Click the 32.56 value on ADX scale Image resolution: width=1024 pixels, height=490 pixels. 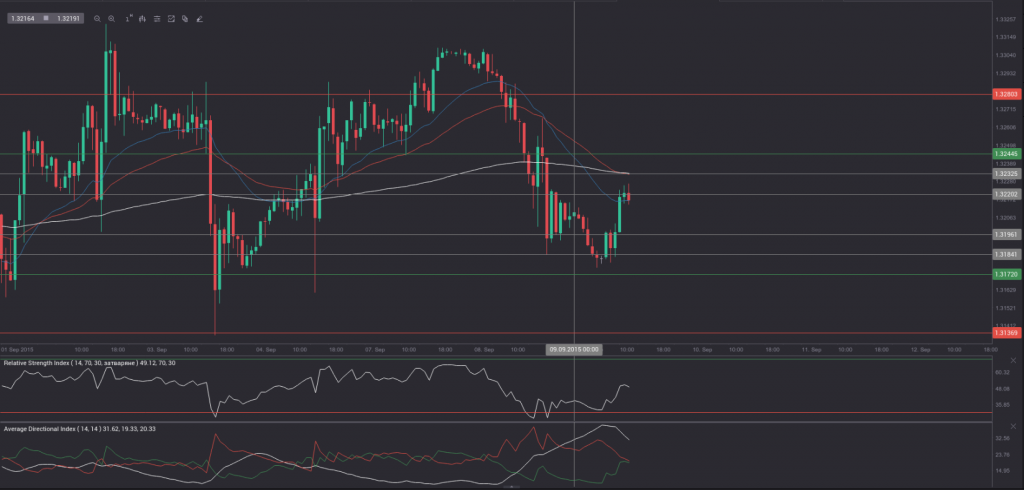1002,438
